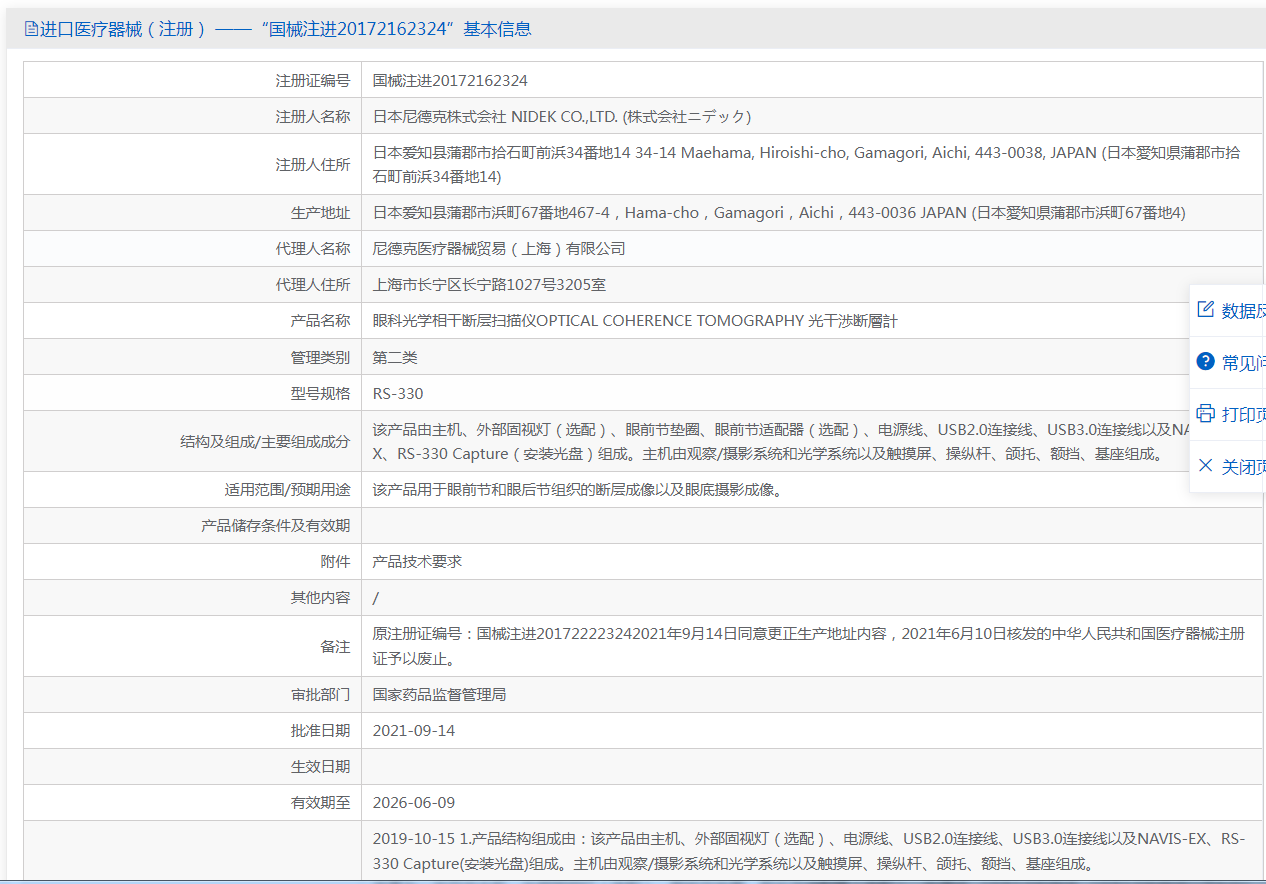Select the 国家药品监督管理局 value
Image resolution: width=1266 pixels, height=884 pixels.
click(439, 694)
